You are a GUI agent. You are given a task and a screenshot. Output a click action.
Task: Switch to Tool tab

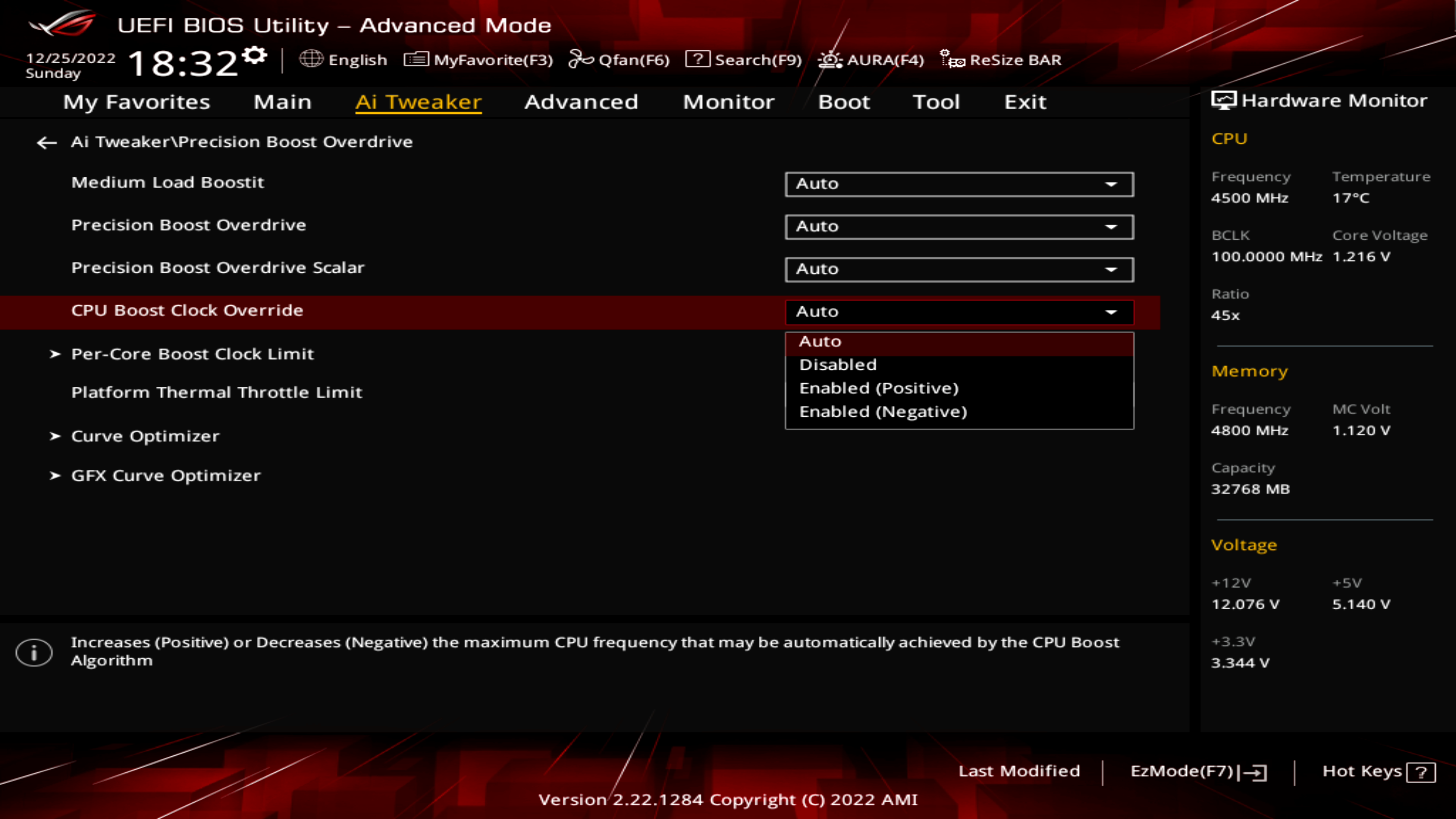(x=936, y=102)
